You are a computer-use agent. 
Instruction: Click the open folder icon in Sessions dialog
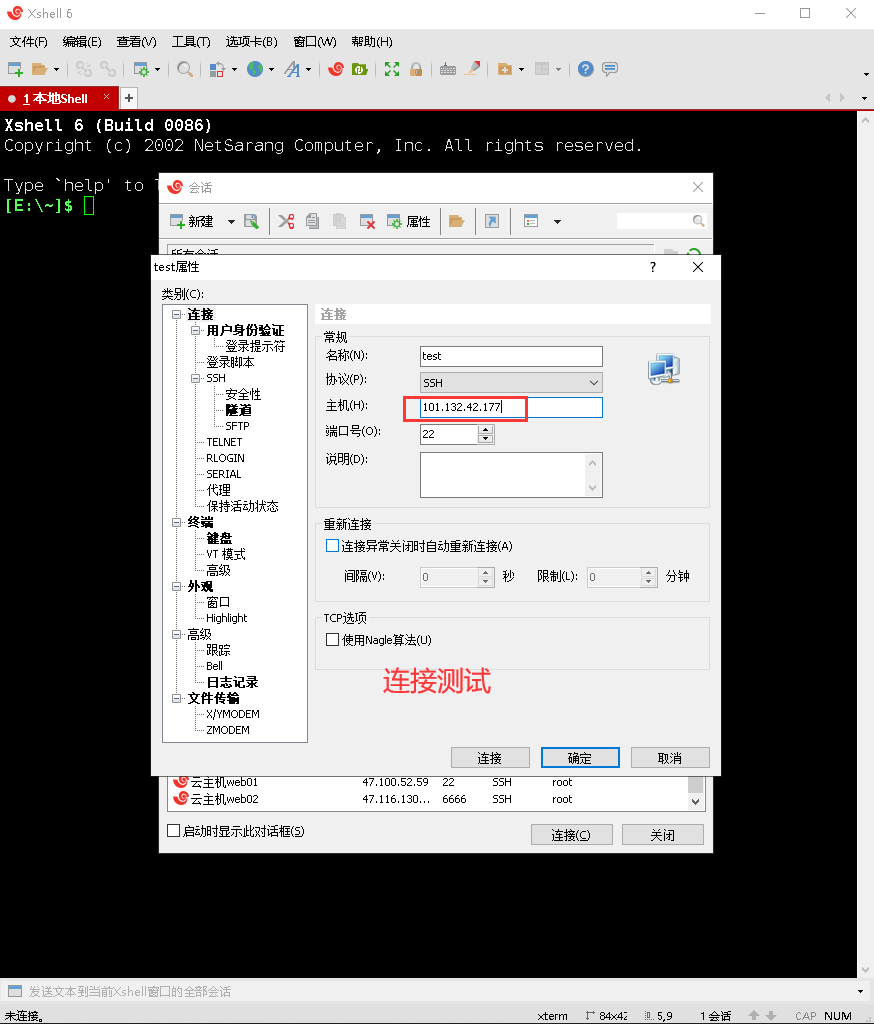click(457, 221)
